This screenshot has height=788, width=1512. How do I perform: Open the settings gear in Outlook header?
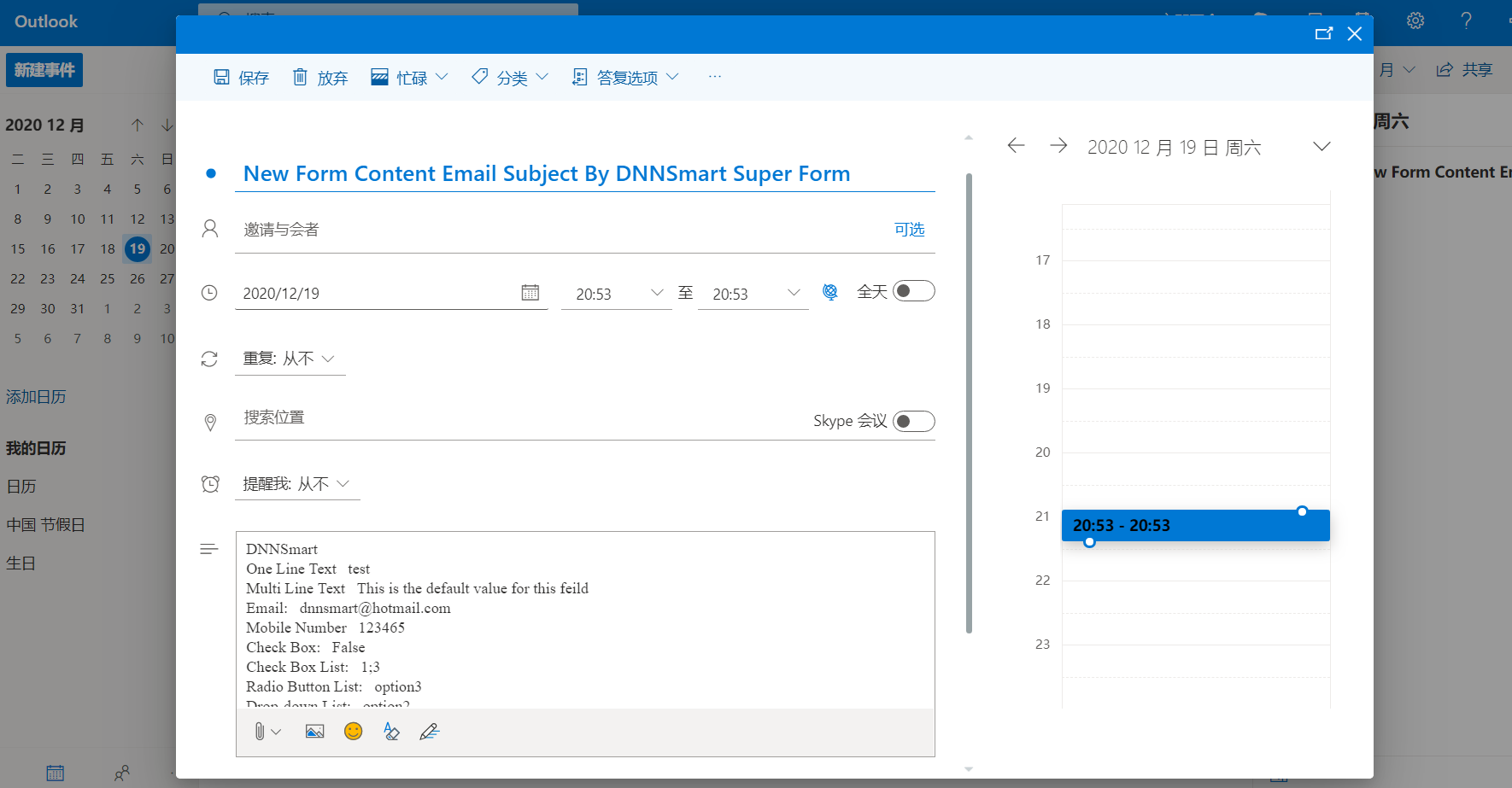(x=1415, y=20)
